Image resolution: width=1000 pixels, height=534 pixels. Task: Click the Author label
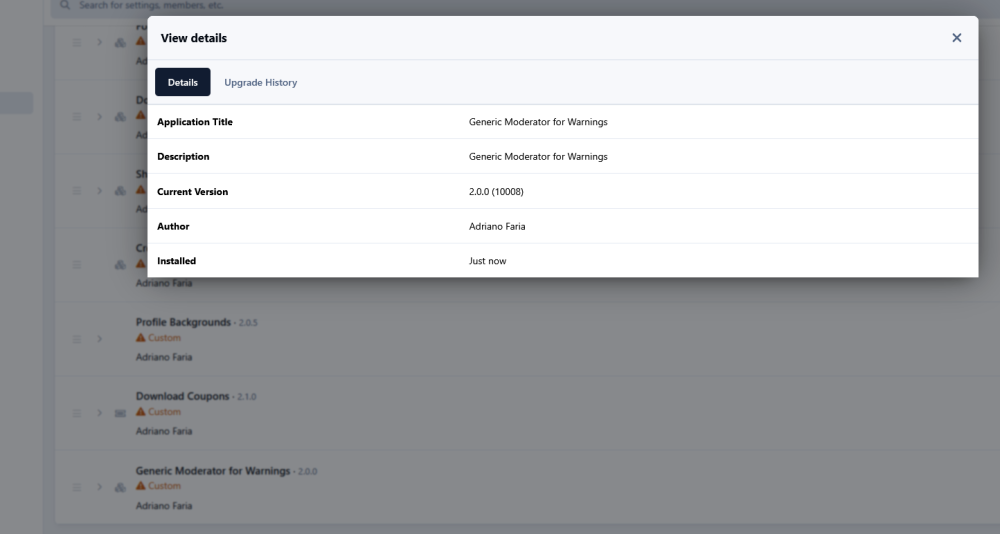click(x=173, y=226)
